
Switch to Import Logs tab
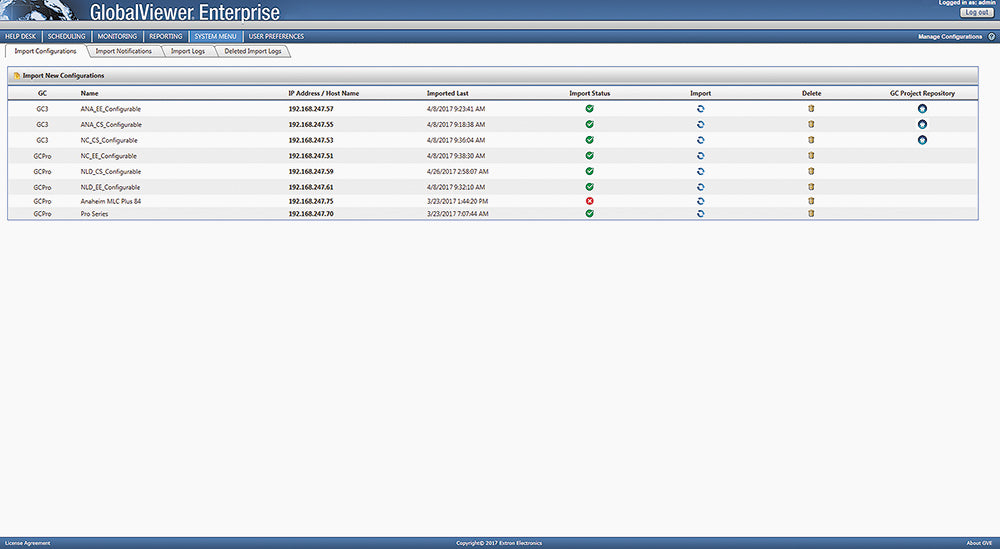188,51
